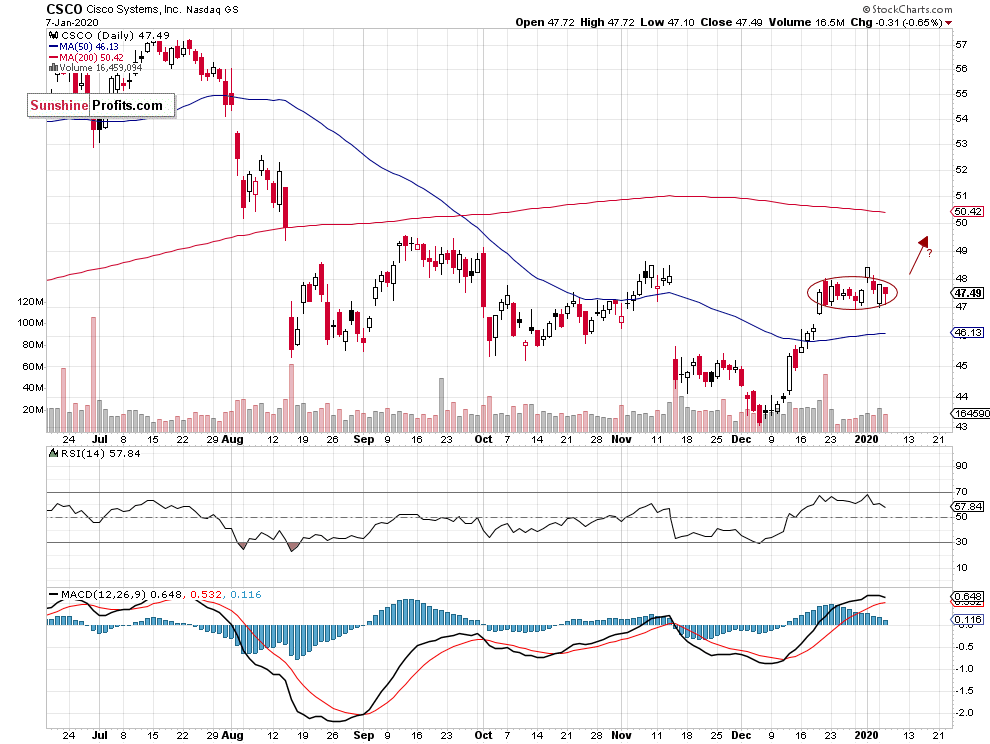This screenshot has height=744, width=990.
Task: Click the '2020' label under the price chart
Action: click(x=866, y=439)
